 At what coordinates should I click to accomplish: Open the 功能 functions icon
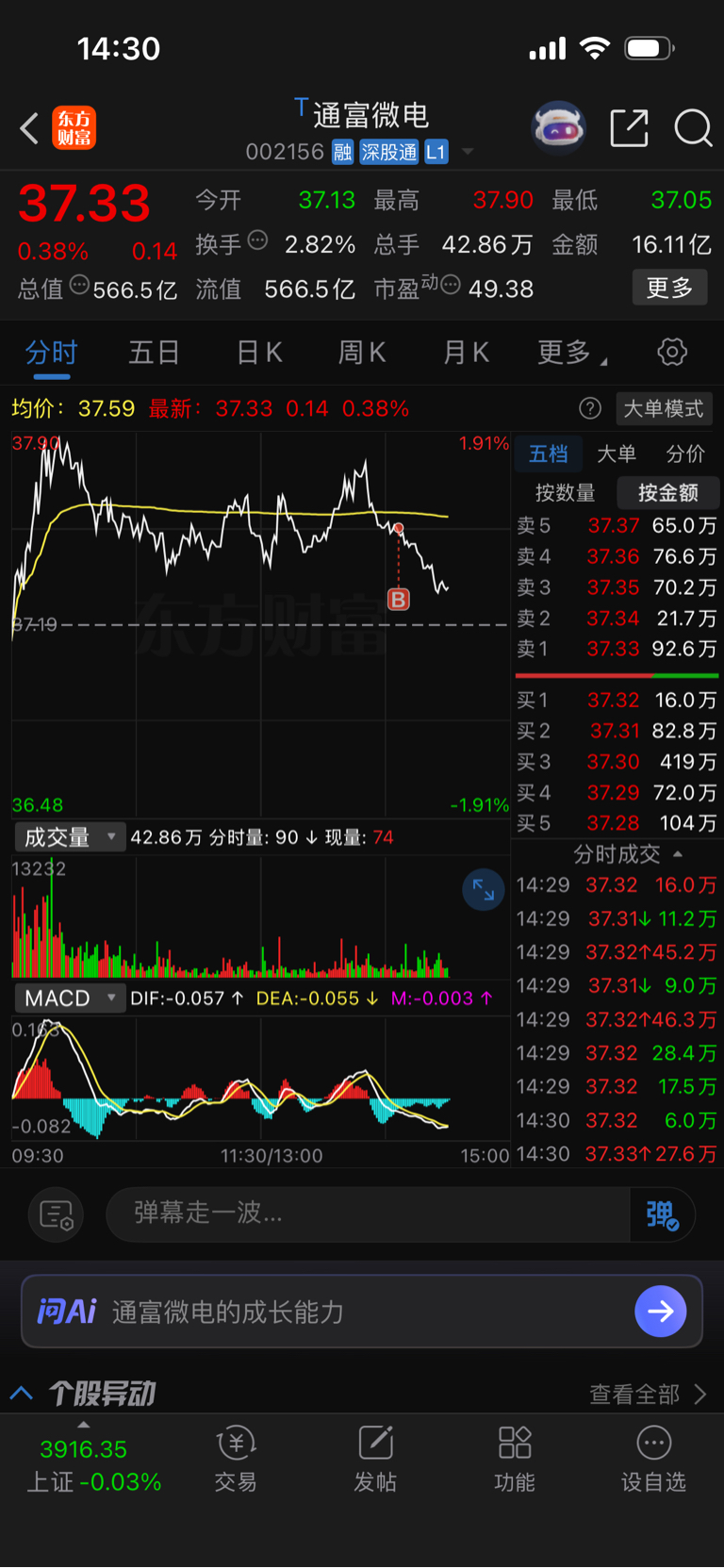tap(515, 1460)
